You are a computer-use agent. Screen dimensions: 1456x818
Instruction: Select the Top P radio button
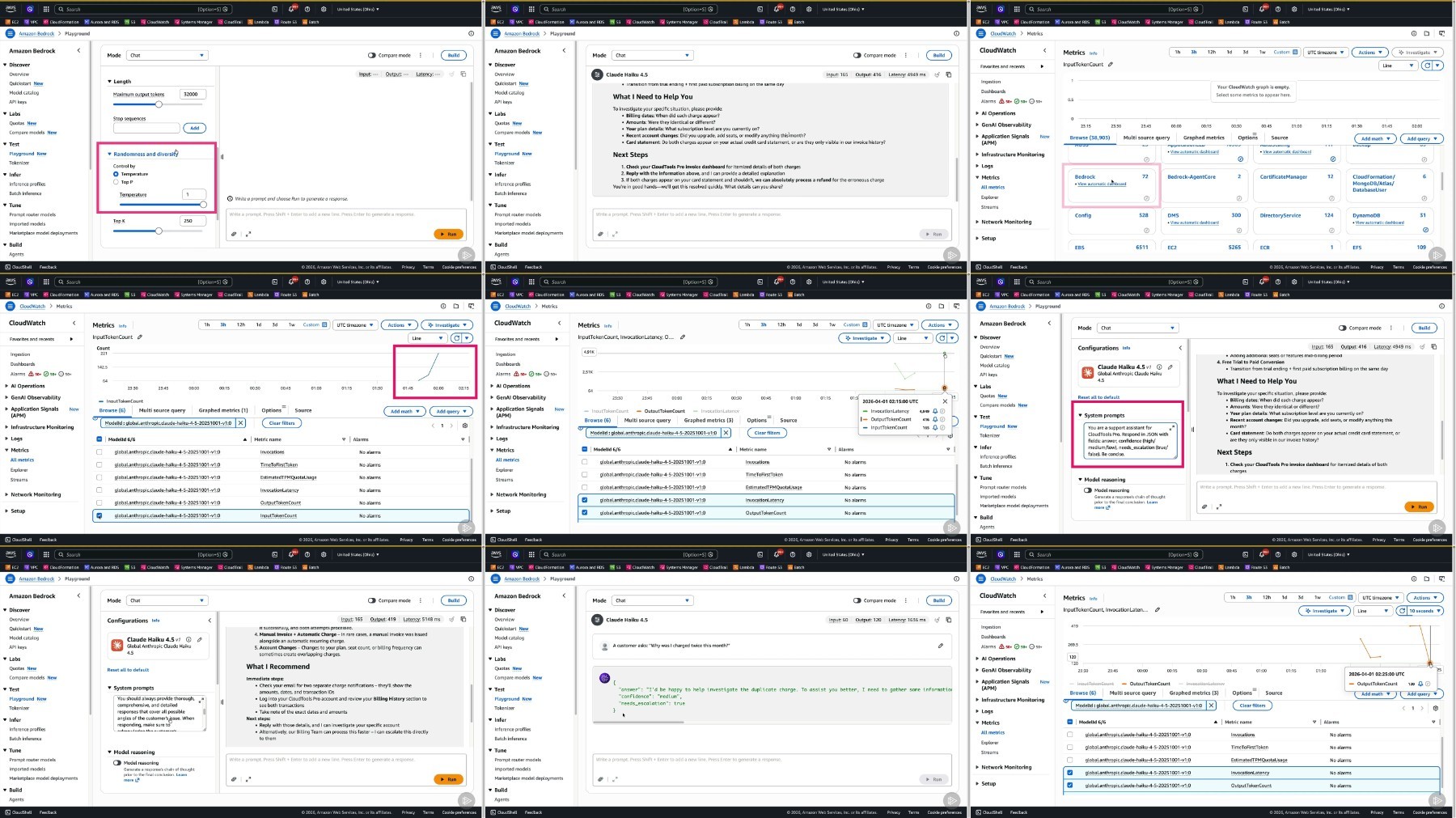pyautogui.click(x=116, y=182)
